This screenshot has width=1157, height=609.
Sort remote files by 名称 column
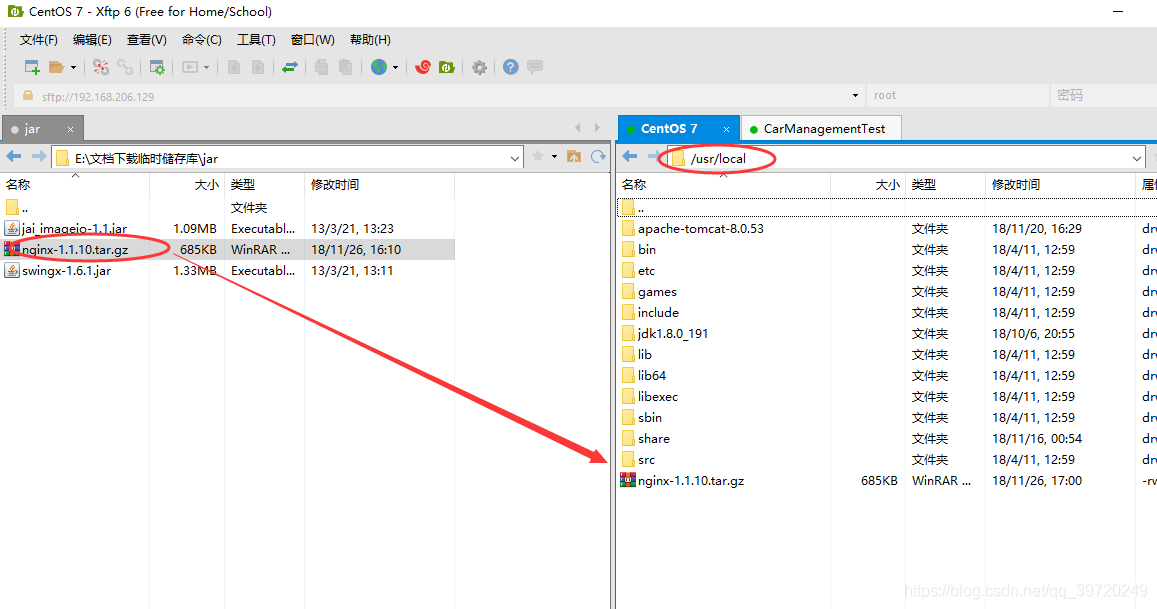[x=723, y=185]
